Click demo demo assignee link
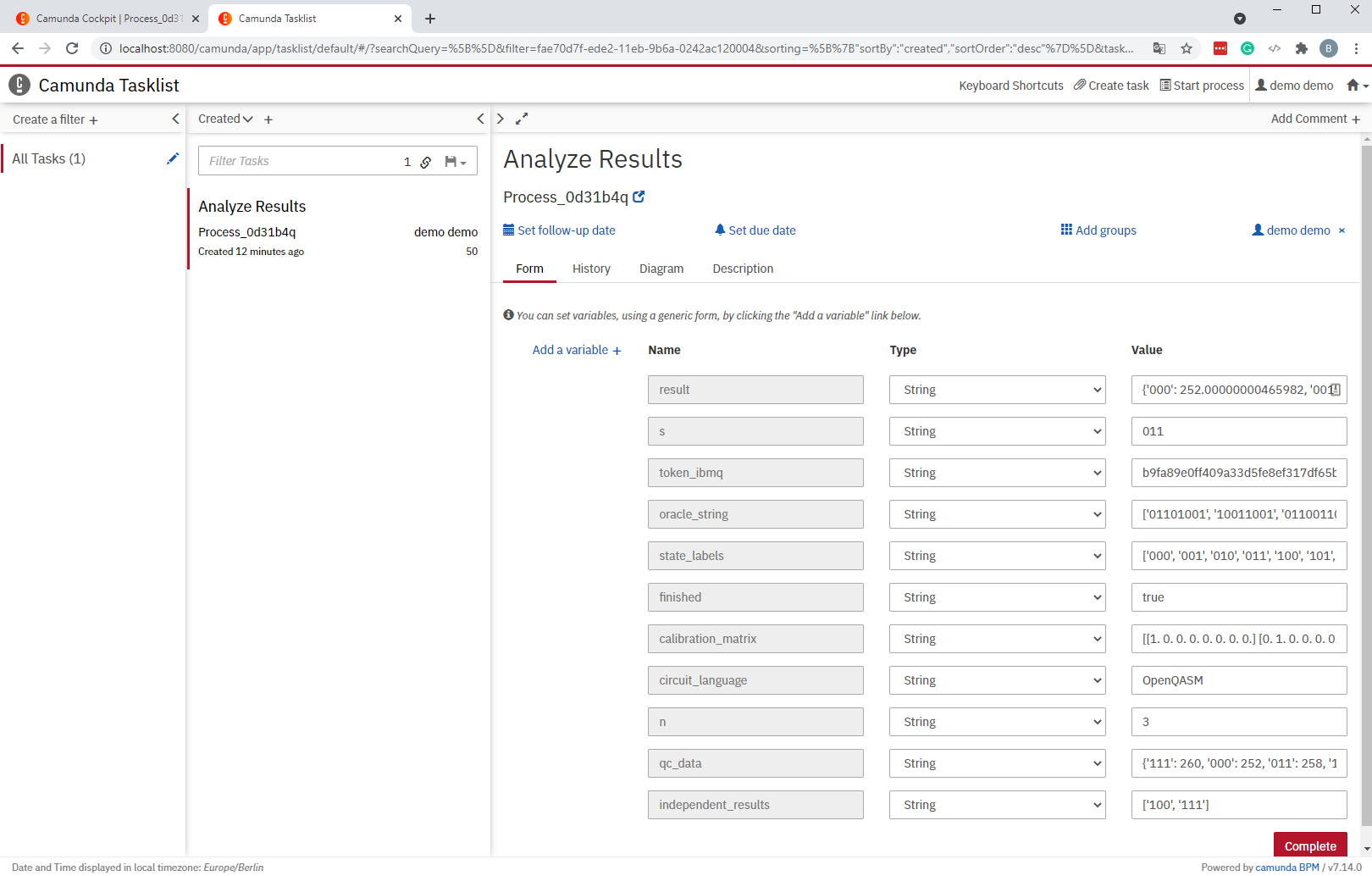This screenshot has height=876, width=1372. coord(1292,230)
